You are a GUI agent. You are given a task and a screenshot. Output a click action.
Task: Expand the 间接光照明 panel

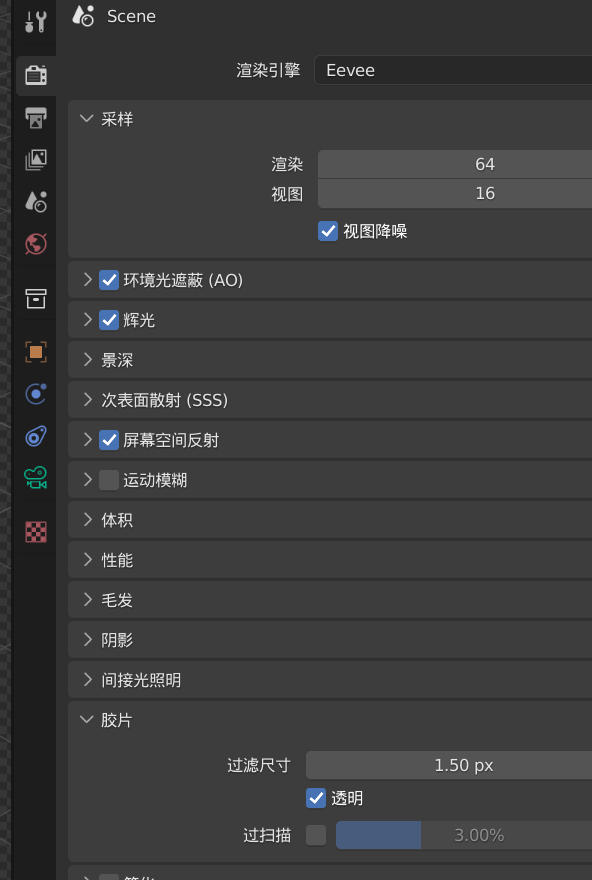330,680
